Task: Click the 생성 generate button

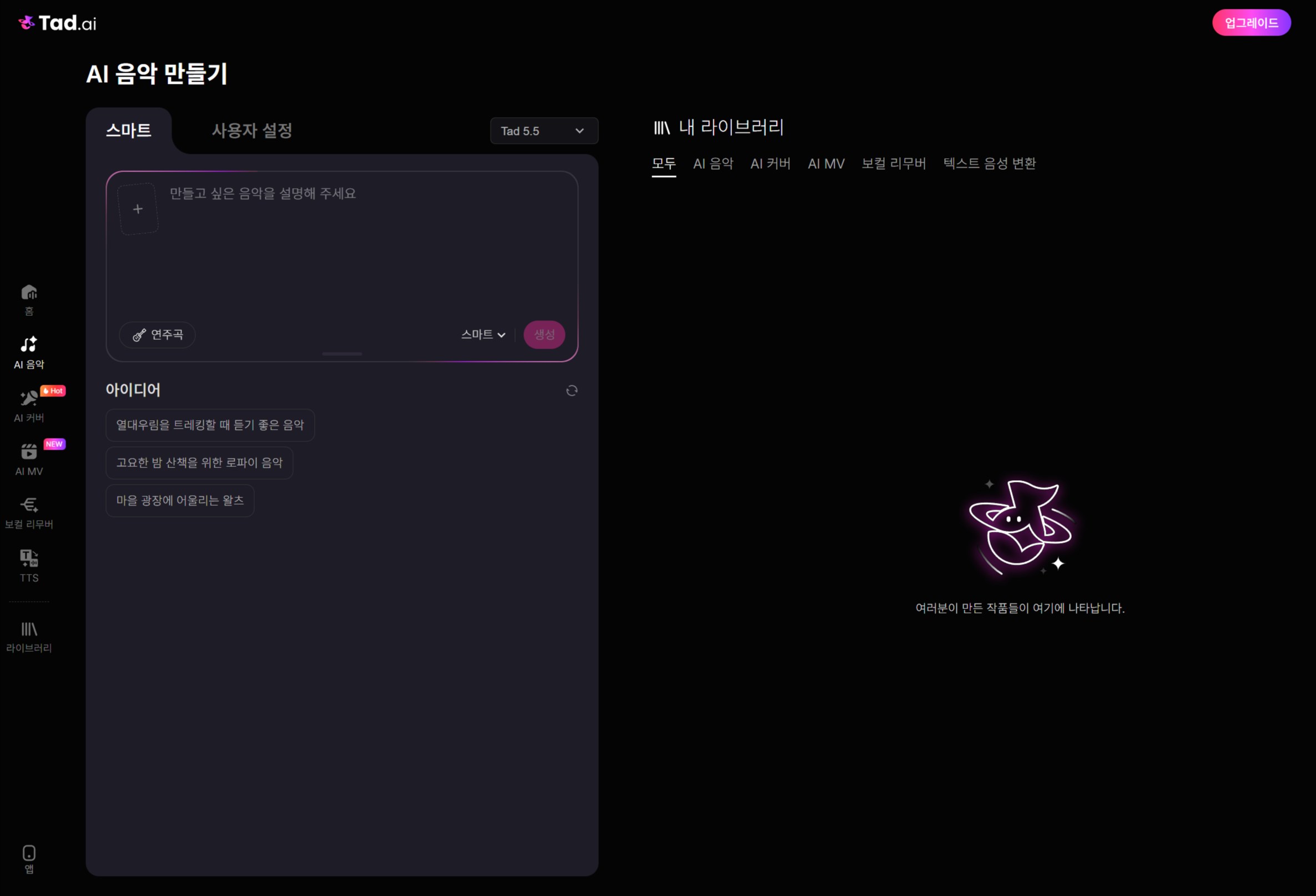Action: pos(544,335)
